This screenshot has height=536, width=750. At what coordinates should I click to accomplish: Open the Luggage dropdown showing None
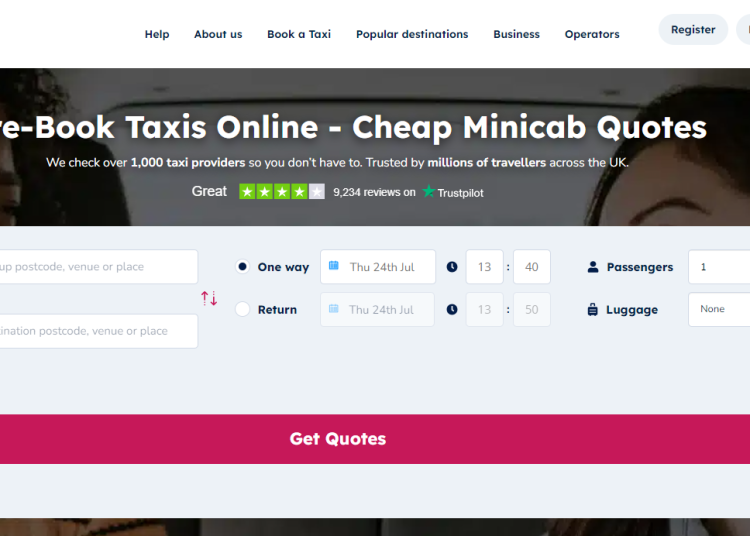[719, 309]
